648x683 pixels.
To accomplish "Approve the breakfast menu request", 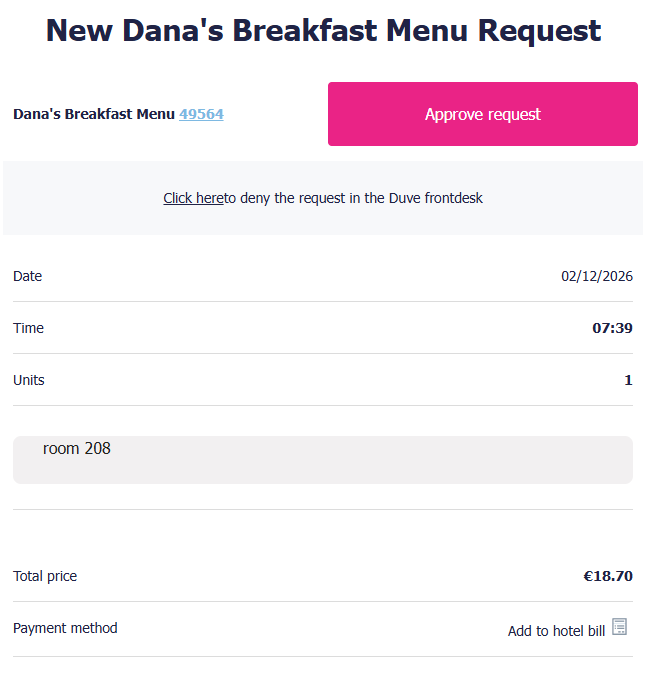I will point(482,114).
